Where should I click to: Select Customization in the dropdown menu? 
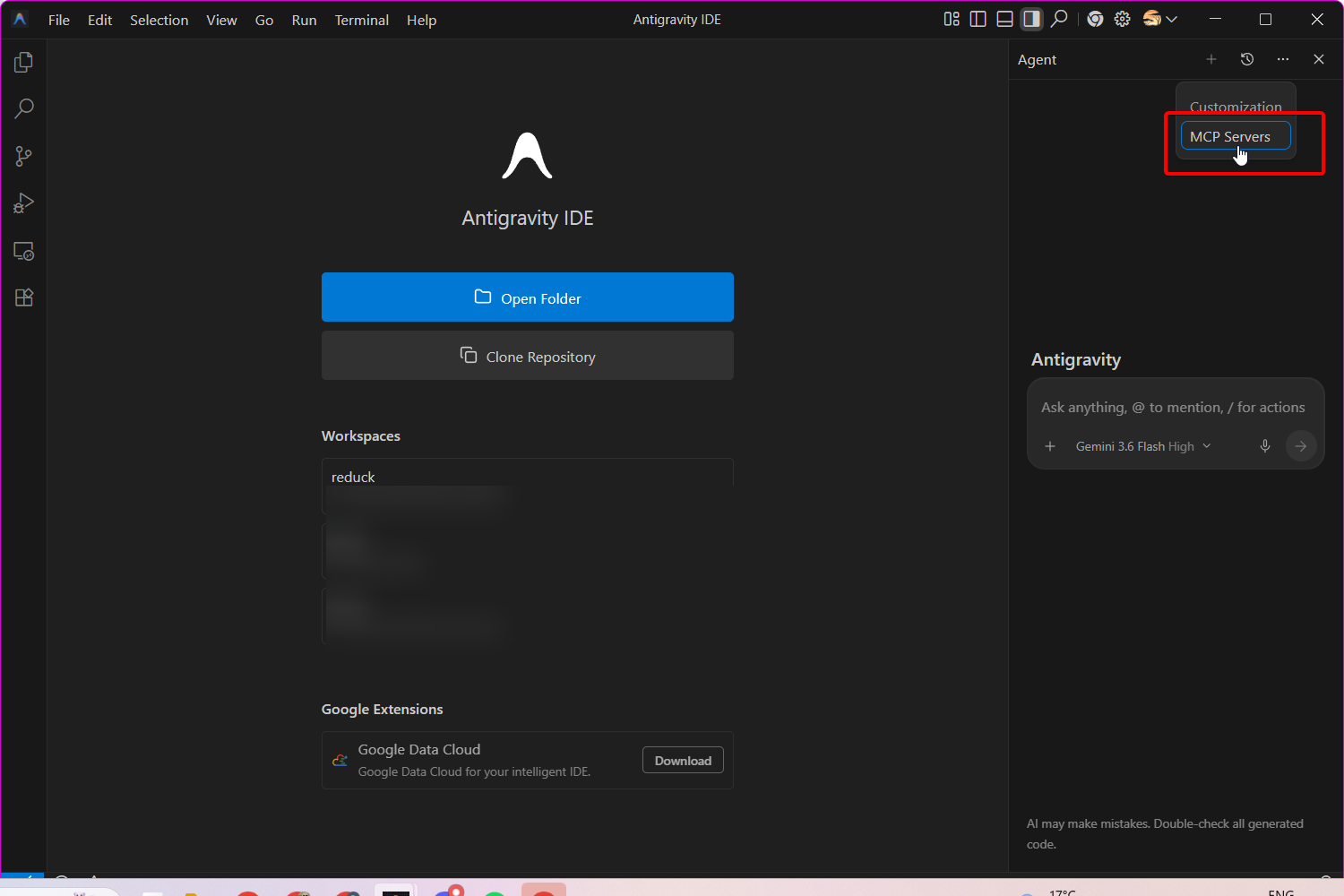[1236, 107]
